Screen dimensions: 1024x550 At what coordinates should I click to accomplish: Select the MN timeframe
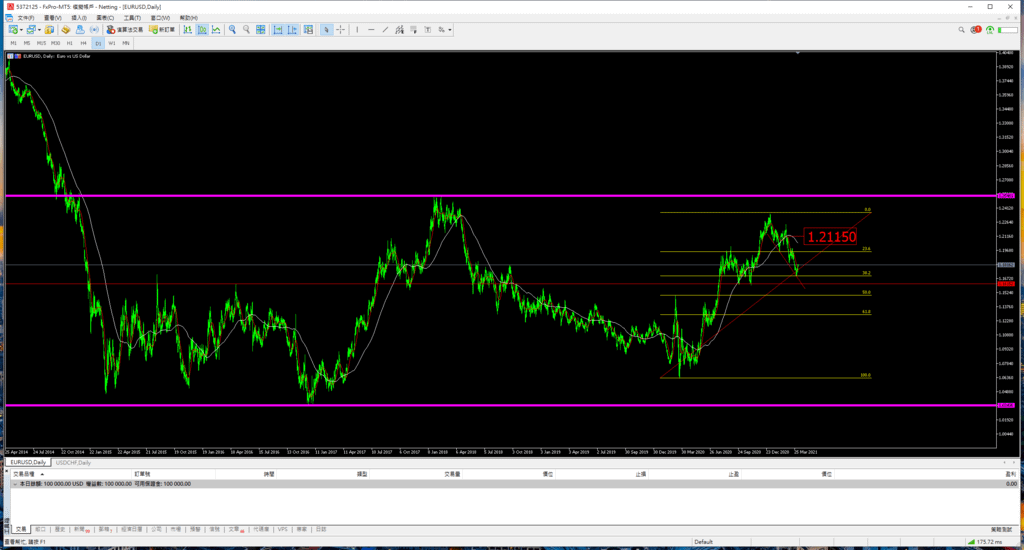coord(126,43)
